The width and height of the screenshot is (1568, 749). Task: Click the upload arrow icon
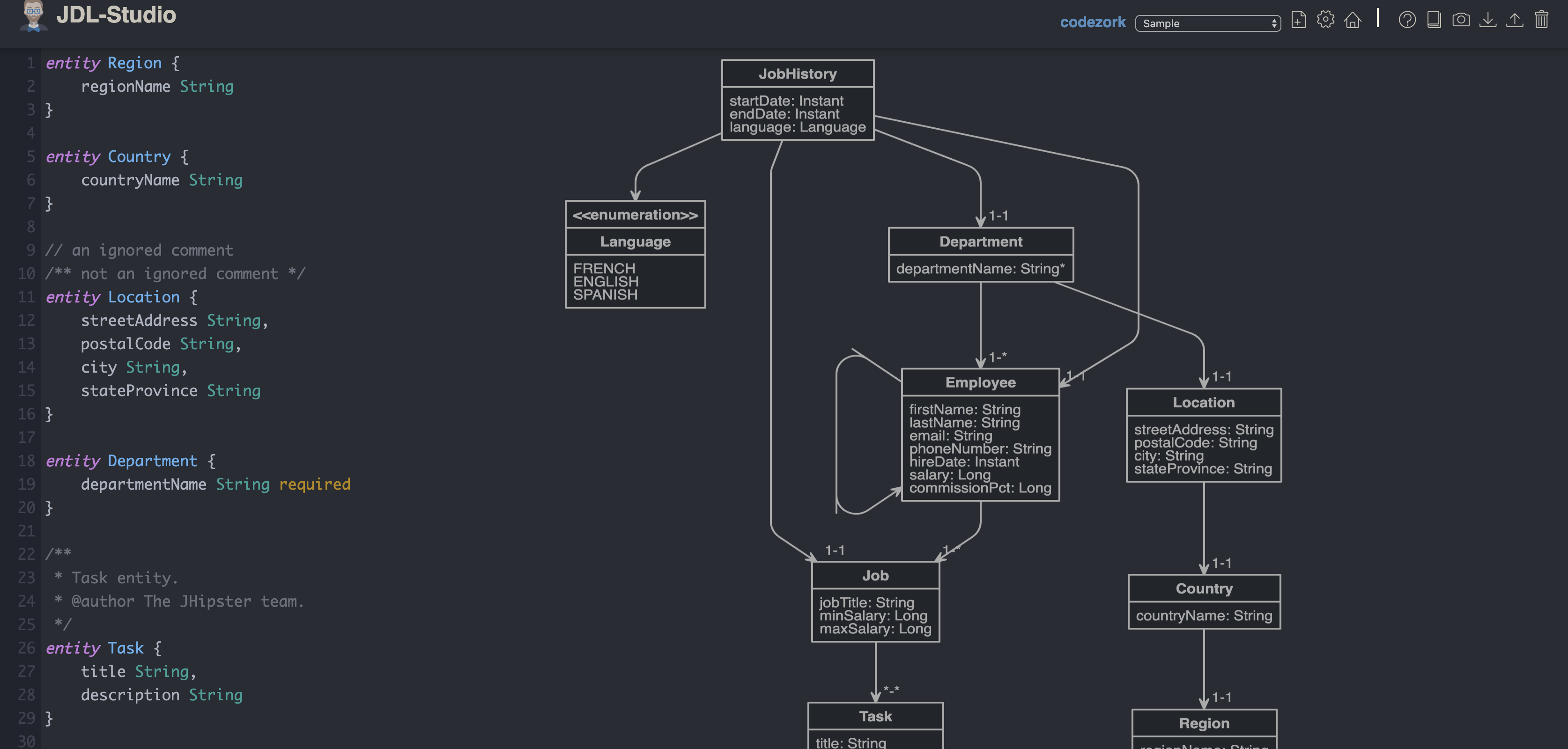click(x=1515, y=20)
